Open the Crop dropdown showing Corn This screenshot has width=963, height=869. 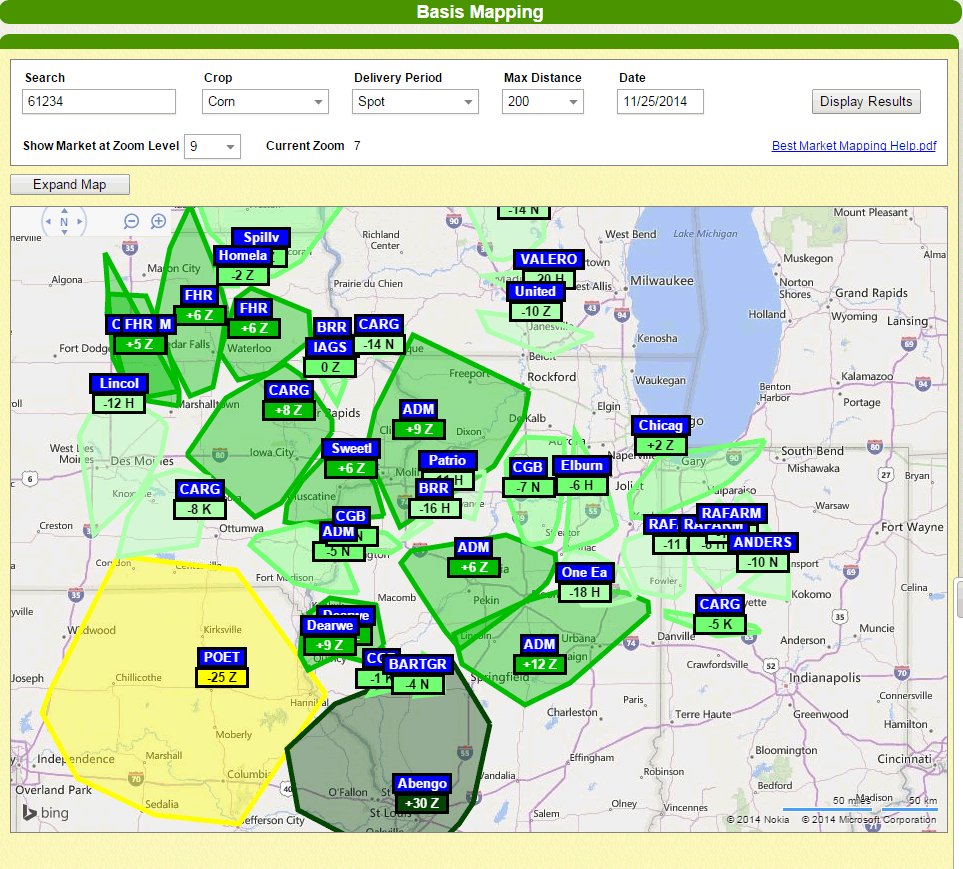click(x=265, y=101)
